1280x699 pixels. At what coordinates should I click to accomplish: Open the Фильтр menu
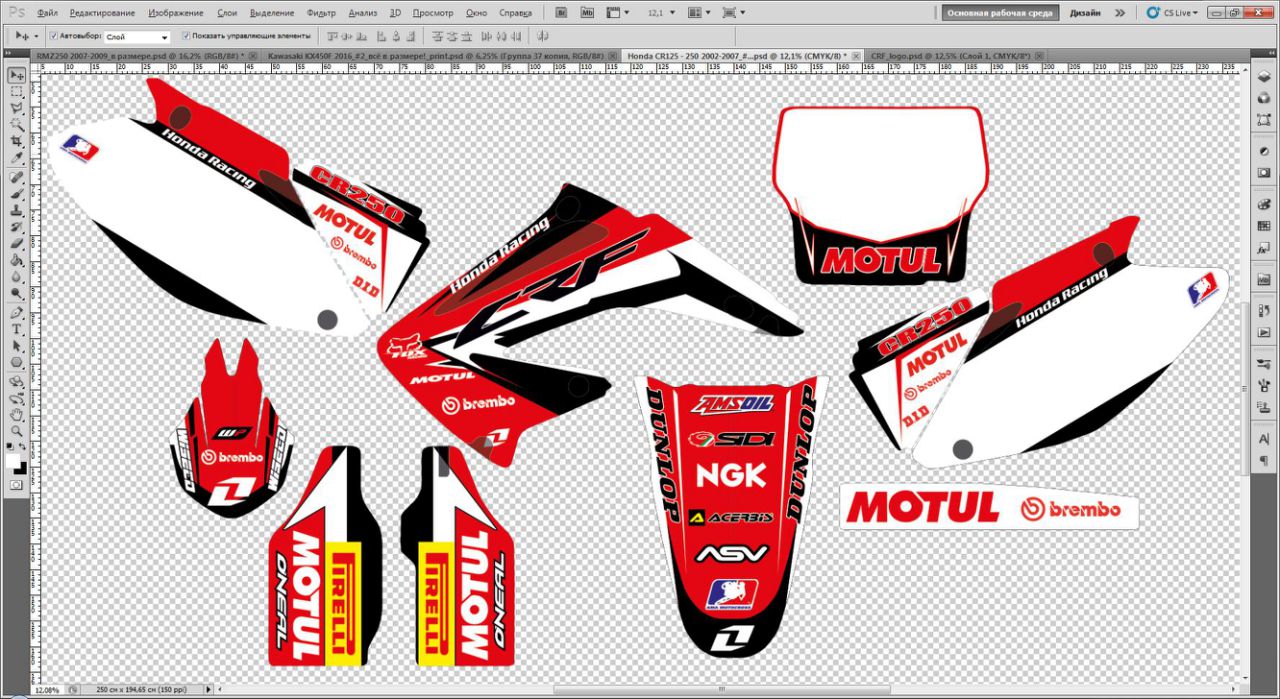(x=322, y=13)
